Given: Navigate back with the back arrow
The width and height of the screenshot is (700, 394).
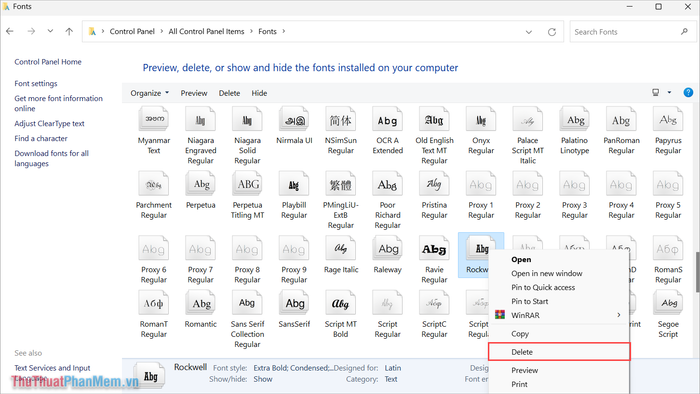Looking at the screenshot, I should coord(10,31).
